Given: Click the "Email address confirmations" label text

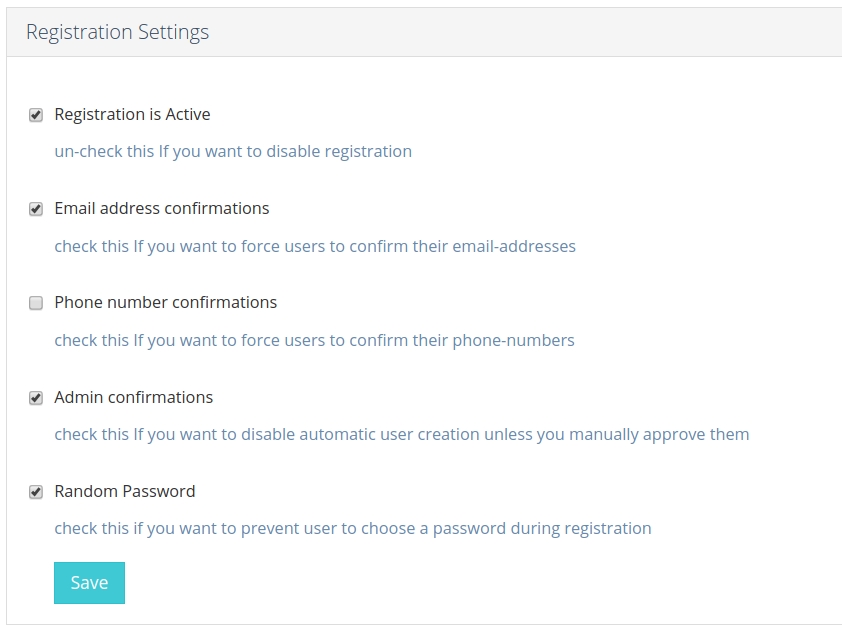Looking at the screenshot, I should tap(161, 208).
